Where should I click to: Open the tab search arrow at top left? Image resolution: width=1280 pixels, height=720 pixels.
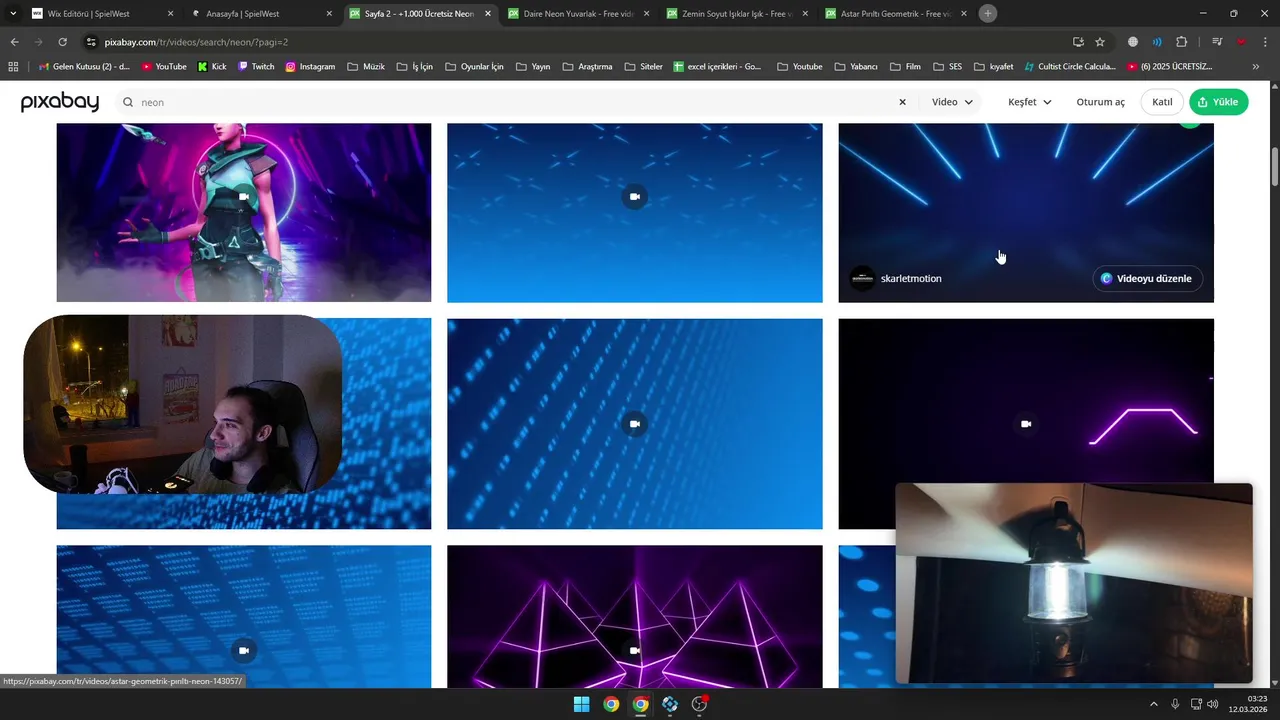coord(13,14)
